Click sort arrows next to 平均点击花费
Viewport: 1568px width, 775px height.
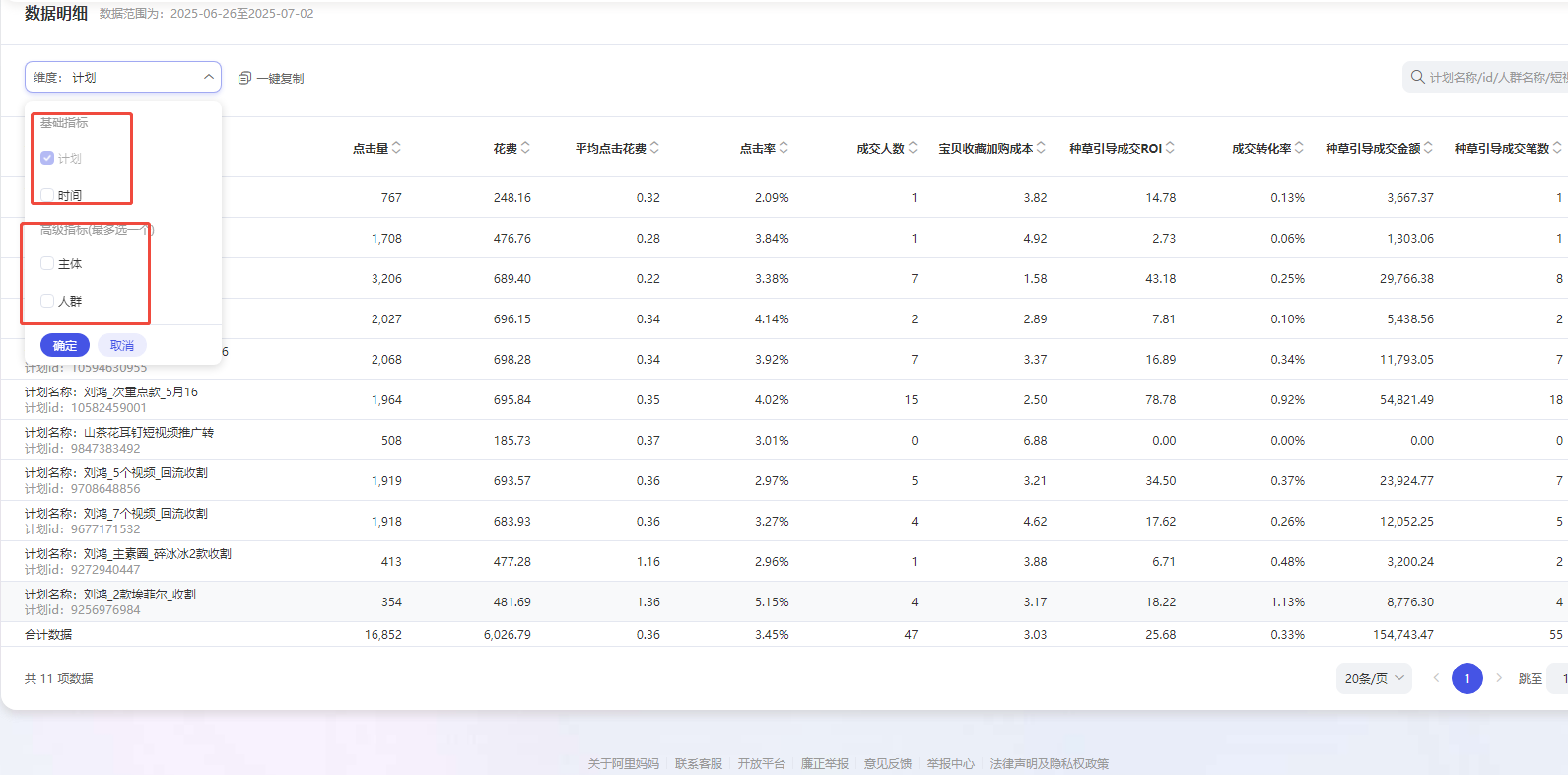tap(654, 148)
